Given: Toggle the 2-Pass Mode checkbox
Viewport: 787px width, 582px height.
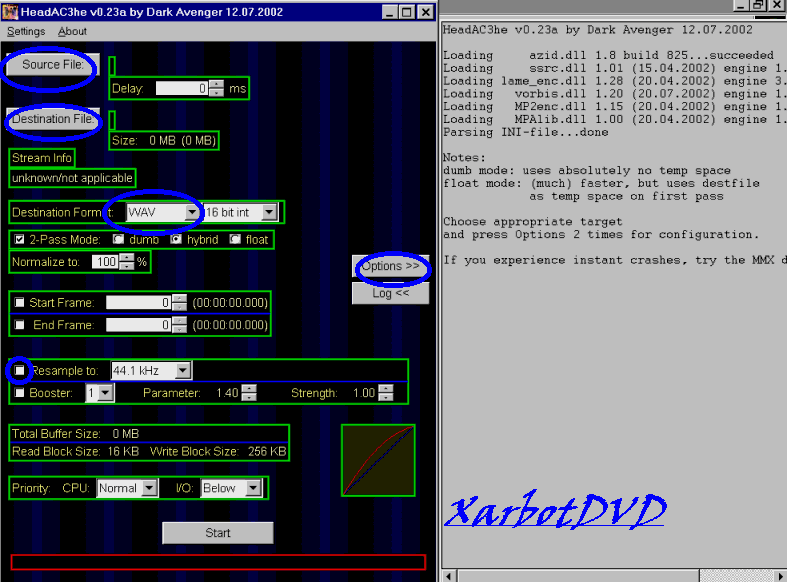Looking at the screenshot, I should click(x=19, y=239).
